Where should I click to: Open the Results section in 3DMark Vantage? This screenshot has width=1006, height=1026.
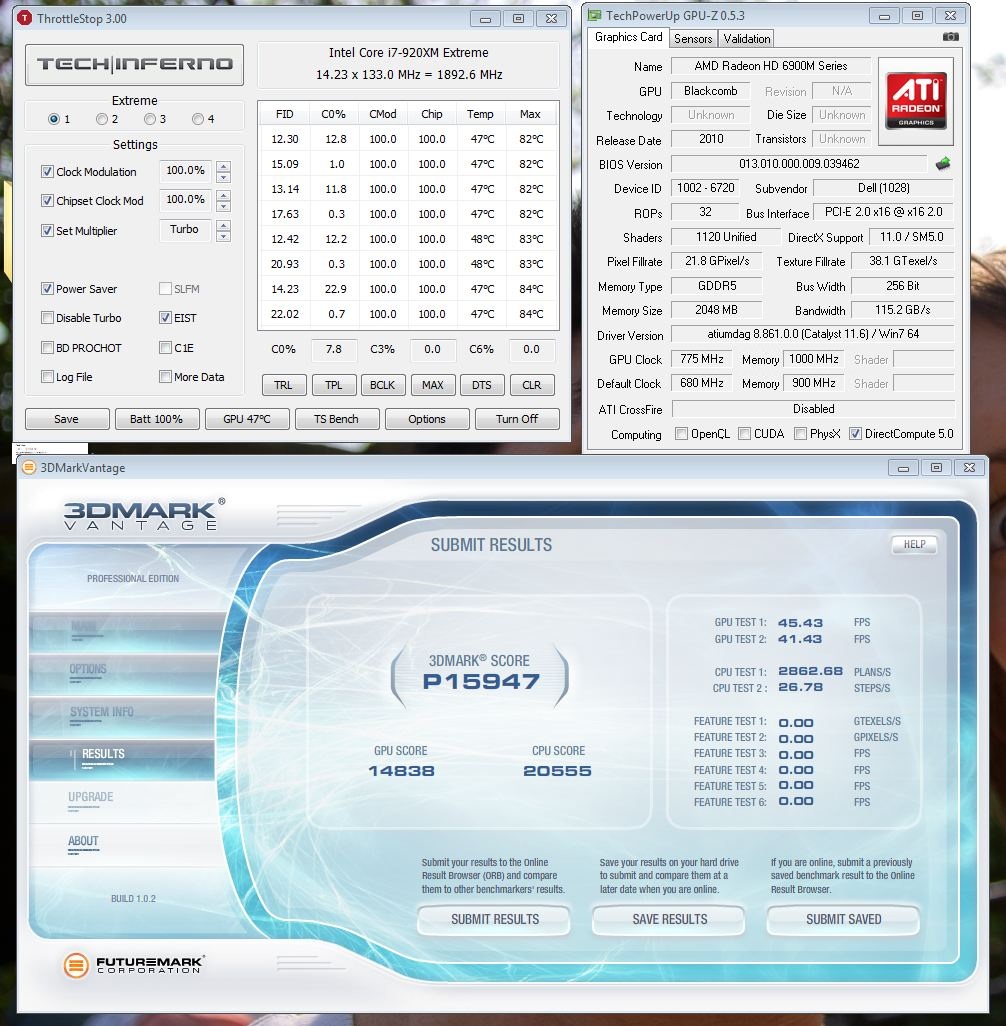122,758
